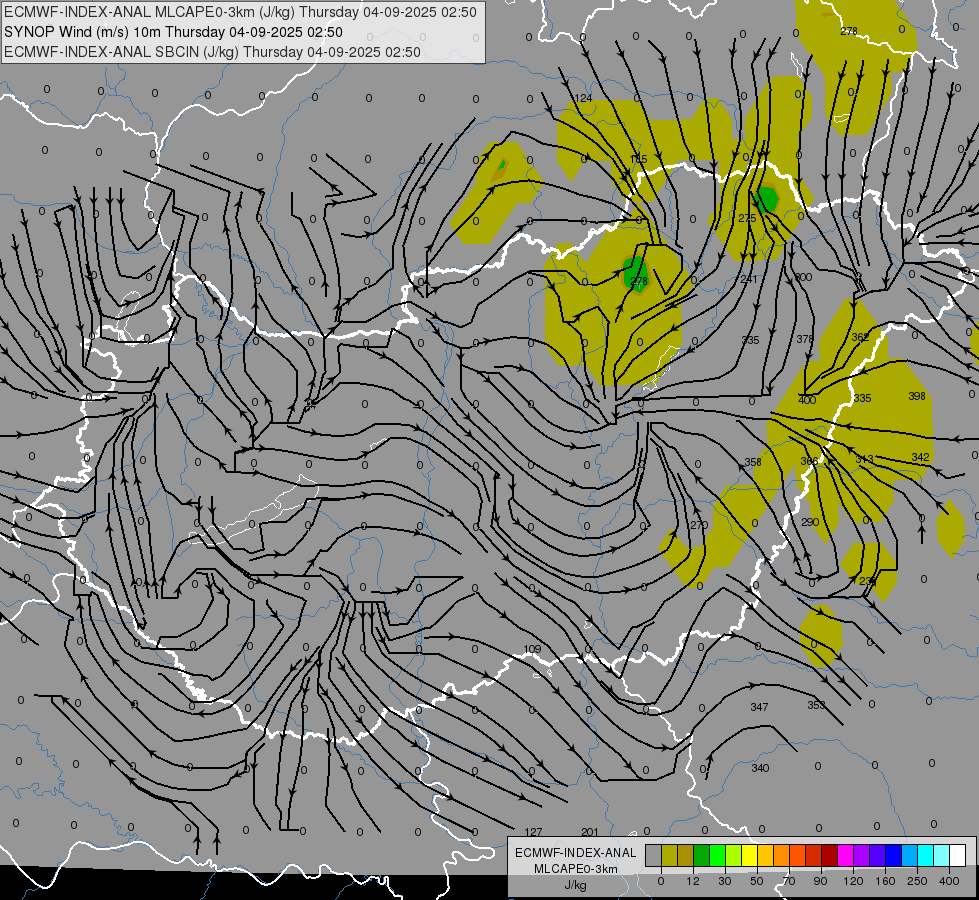Click the SBCIN title line in header
979x900 pixels.
(212, 52)
